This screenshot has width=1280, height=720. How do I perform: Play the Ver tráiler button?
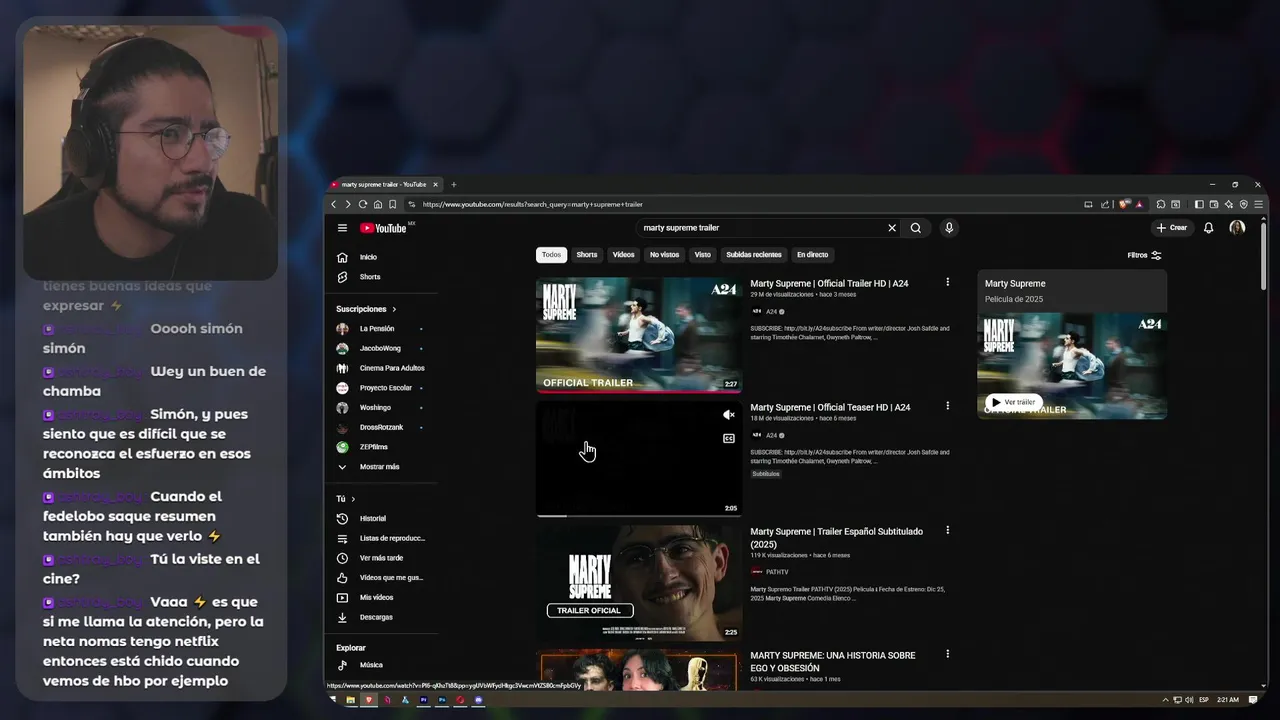click(x=1013, y=402)
